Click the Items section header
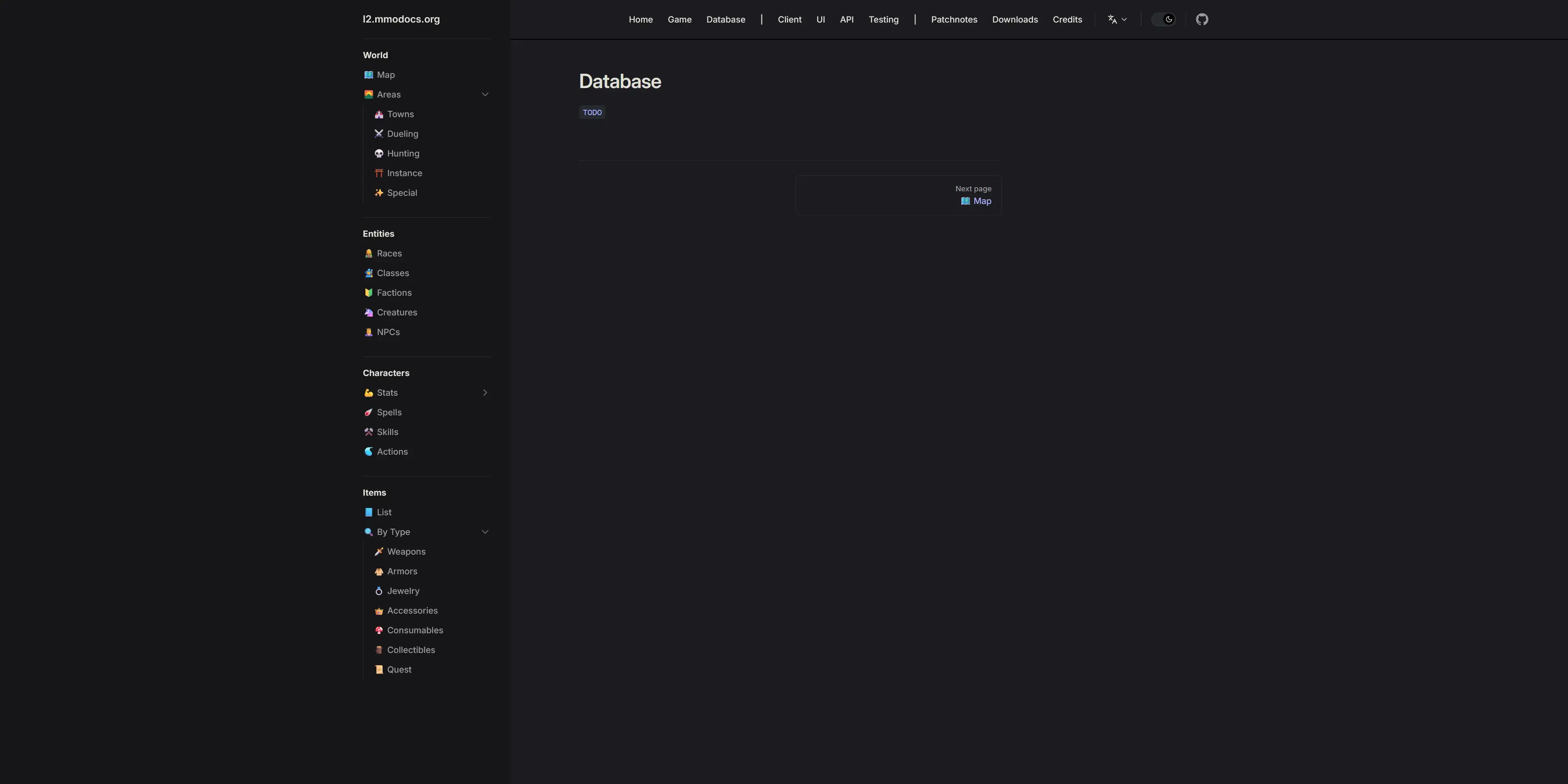 (374, 493)
